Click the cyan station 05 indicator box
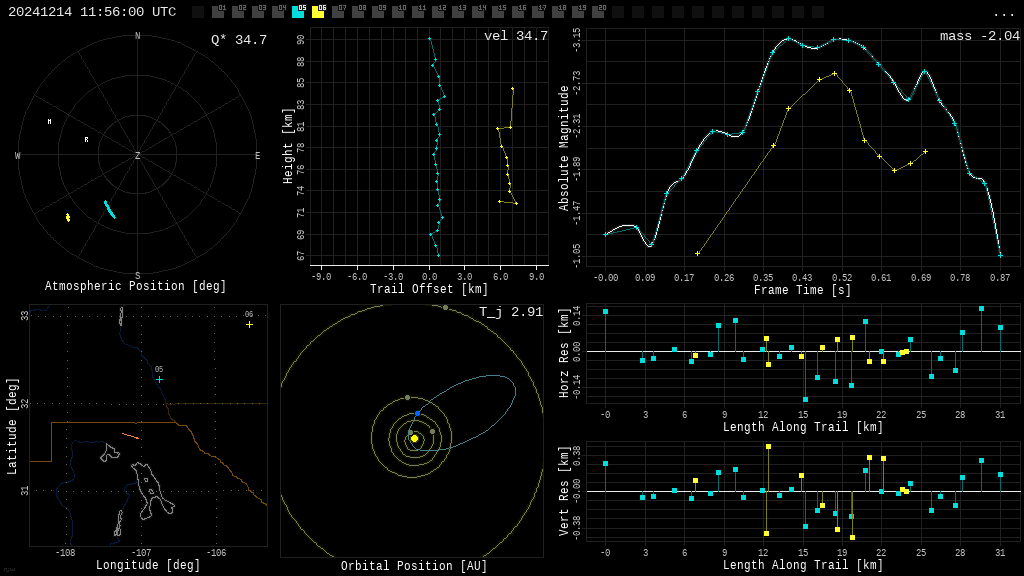The height and width of the screenshot is (576, 1024). pyautogui.click(x=298, y=12)
